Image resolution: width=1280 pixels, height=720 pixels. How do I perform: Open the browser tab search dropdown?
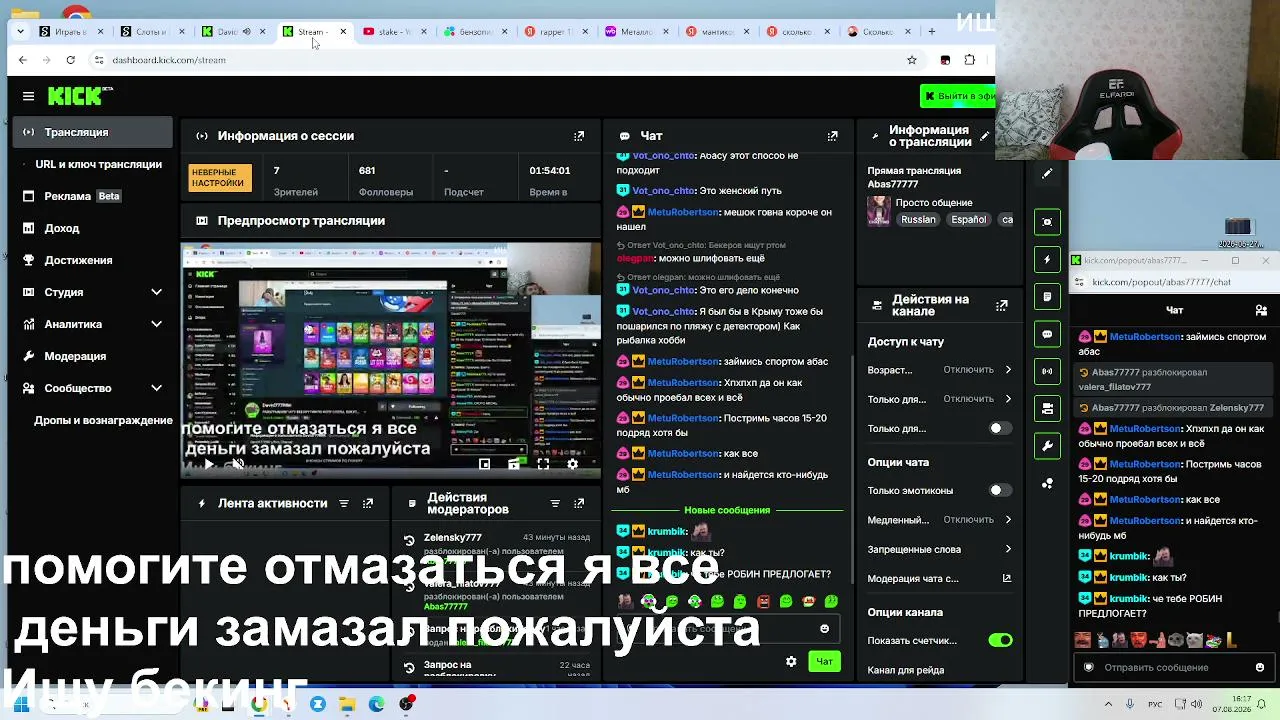pyautogui.click(x=20, y=31)
